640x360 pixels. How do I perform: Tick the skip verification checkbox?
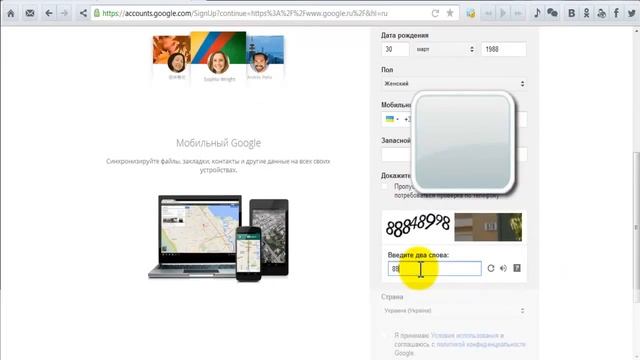tap(384, 187)
